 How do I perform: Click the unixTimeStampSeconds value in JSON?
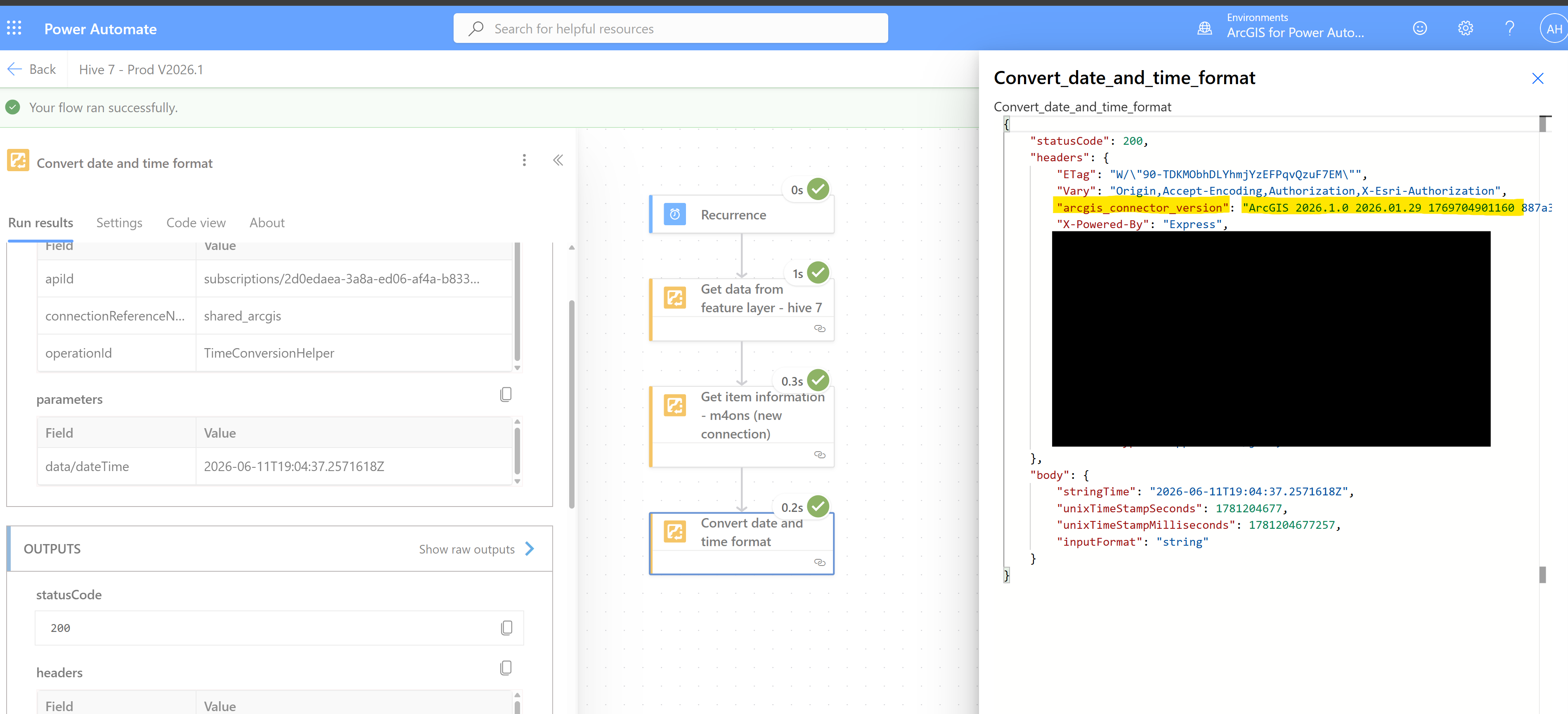(1249, 509)
